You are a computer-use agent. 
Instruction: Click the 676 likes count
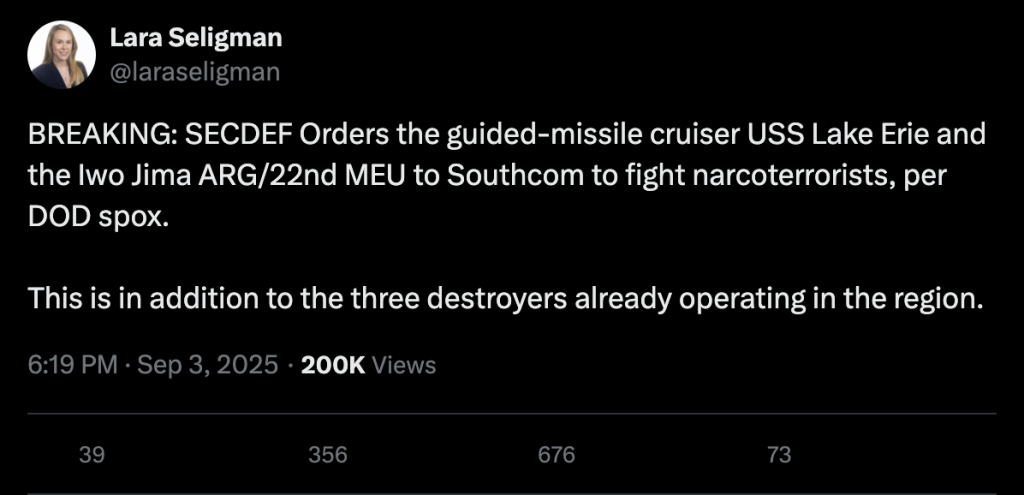[x=556, y=455]
